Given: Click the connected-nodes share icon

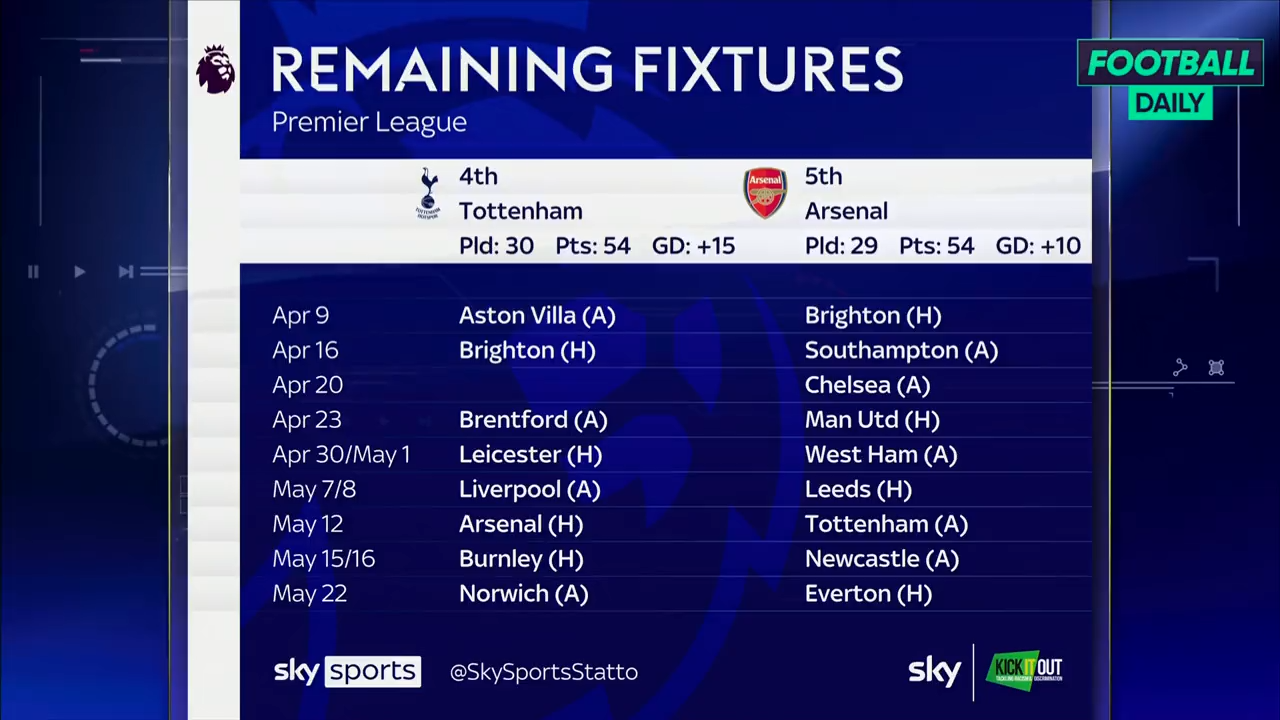Looking at the screenshot, I should click(1180, 368).
